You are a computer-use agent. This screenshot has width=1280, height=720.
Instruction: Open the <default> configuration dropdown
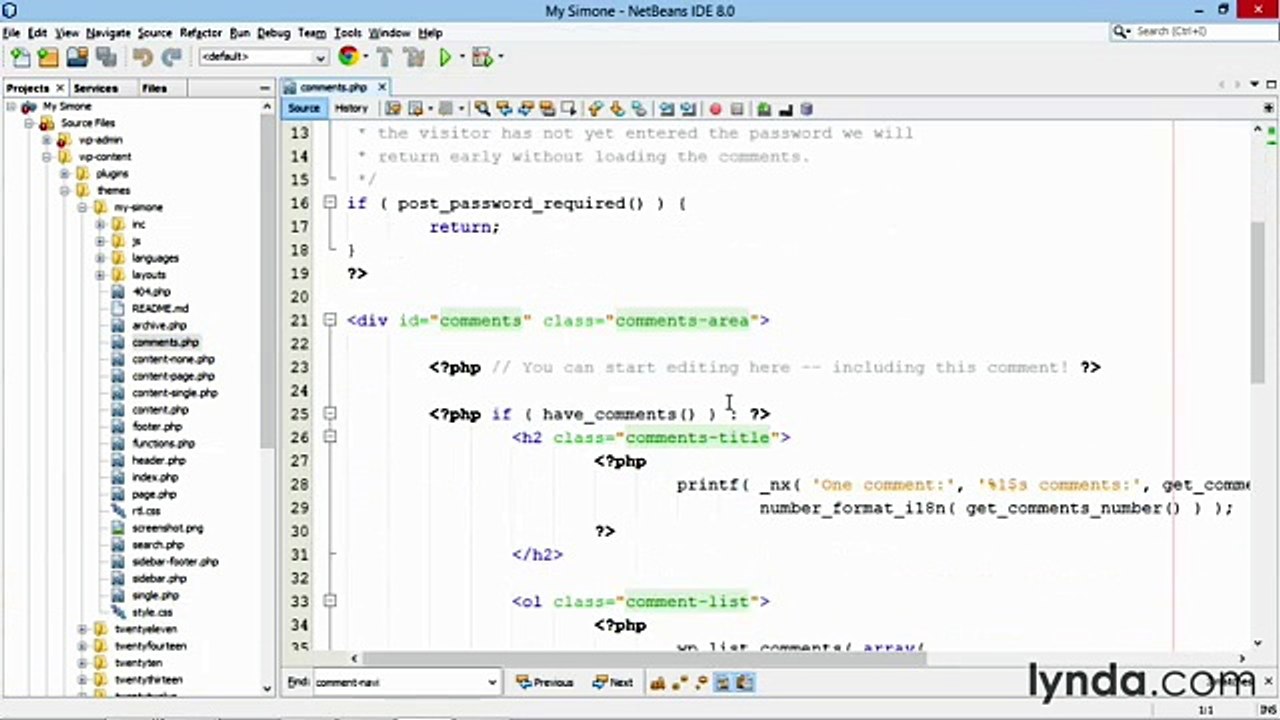coord(264,57)
